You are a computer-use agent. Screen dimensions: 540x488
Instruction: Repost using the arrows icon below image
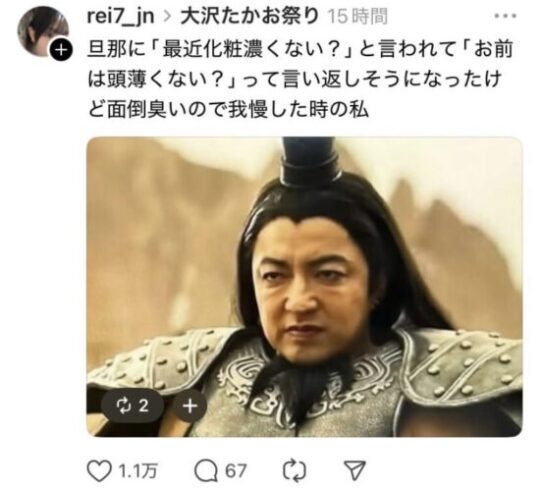(294, 471)
